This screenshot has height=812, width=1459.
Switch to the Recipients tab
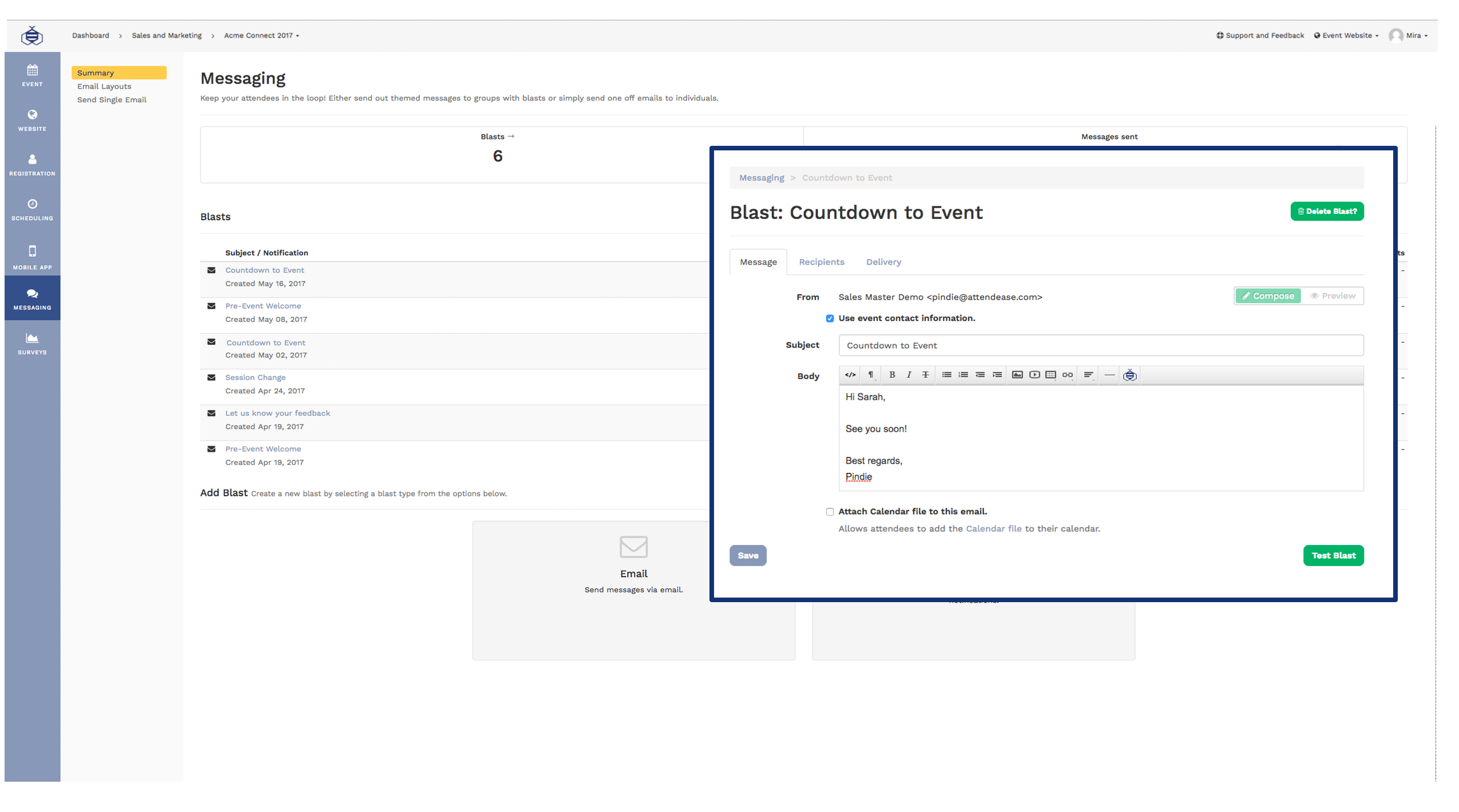[822, 262]
